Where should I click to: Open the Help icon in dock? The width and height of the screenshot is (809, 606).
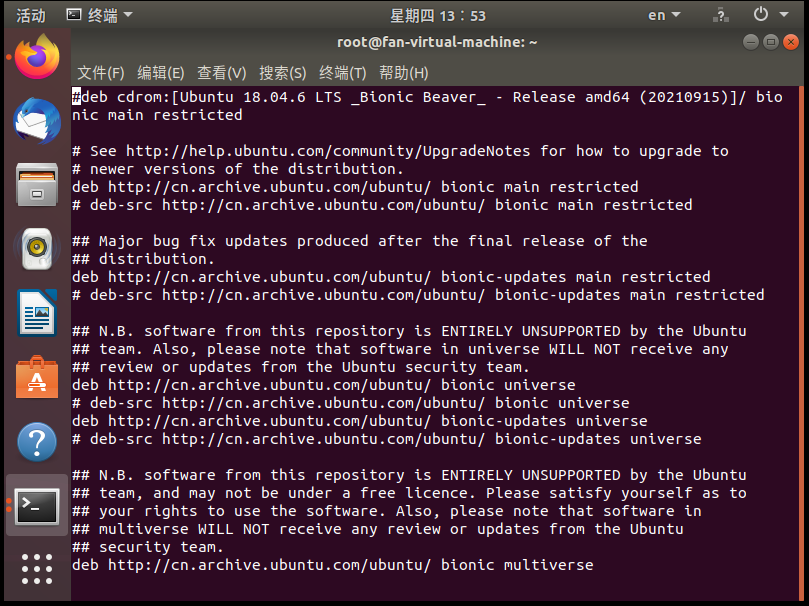point(37,441)
